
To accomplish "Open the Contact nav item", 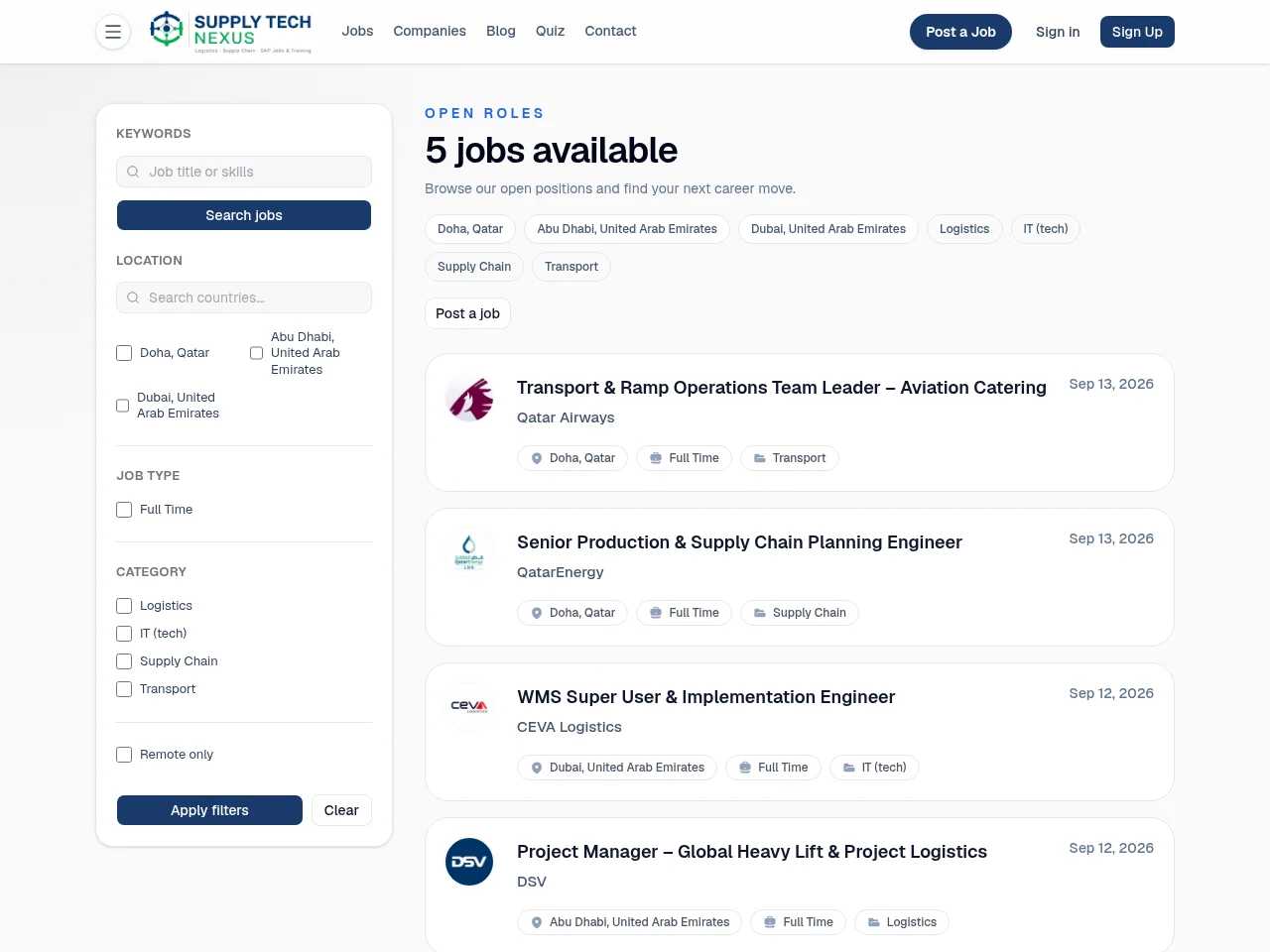I will (x=610, y=32).
